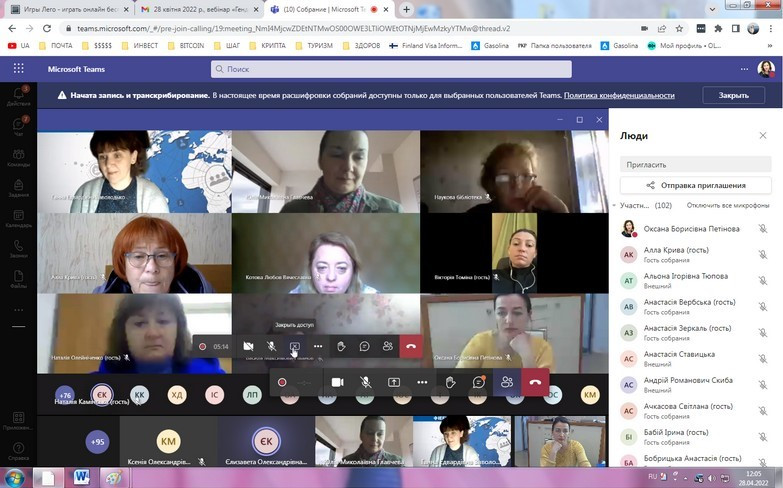Open Задания in the Teams sidebar
The height and width of the screenshot is (488, 783).
[18, 188]
